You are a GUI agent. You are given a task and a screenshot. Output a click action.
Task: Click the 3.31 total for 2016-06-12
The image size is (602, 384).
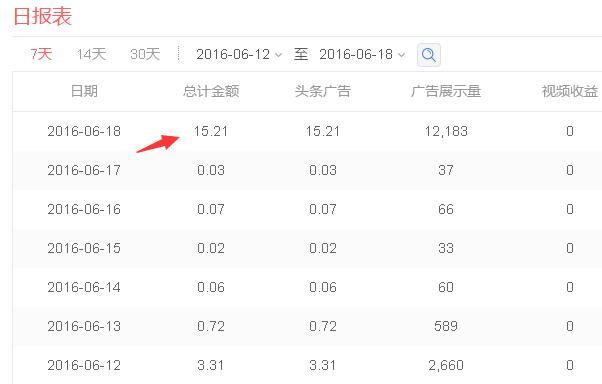[210, 365]
